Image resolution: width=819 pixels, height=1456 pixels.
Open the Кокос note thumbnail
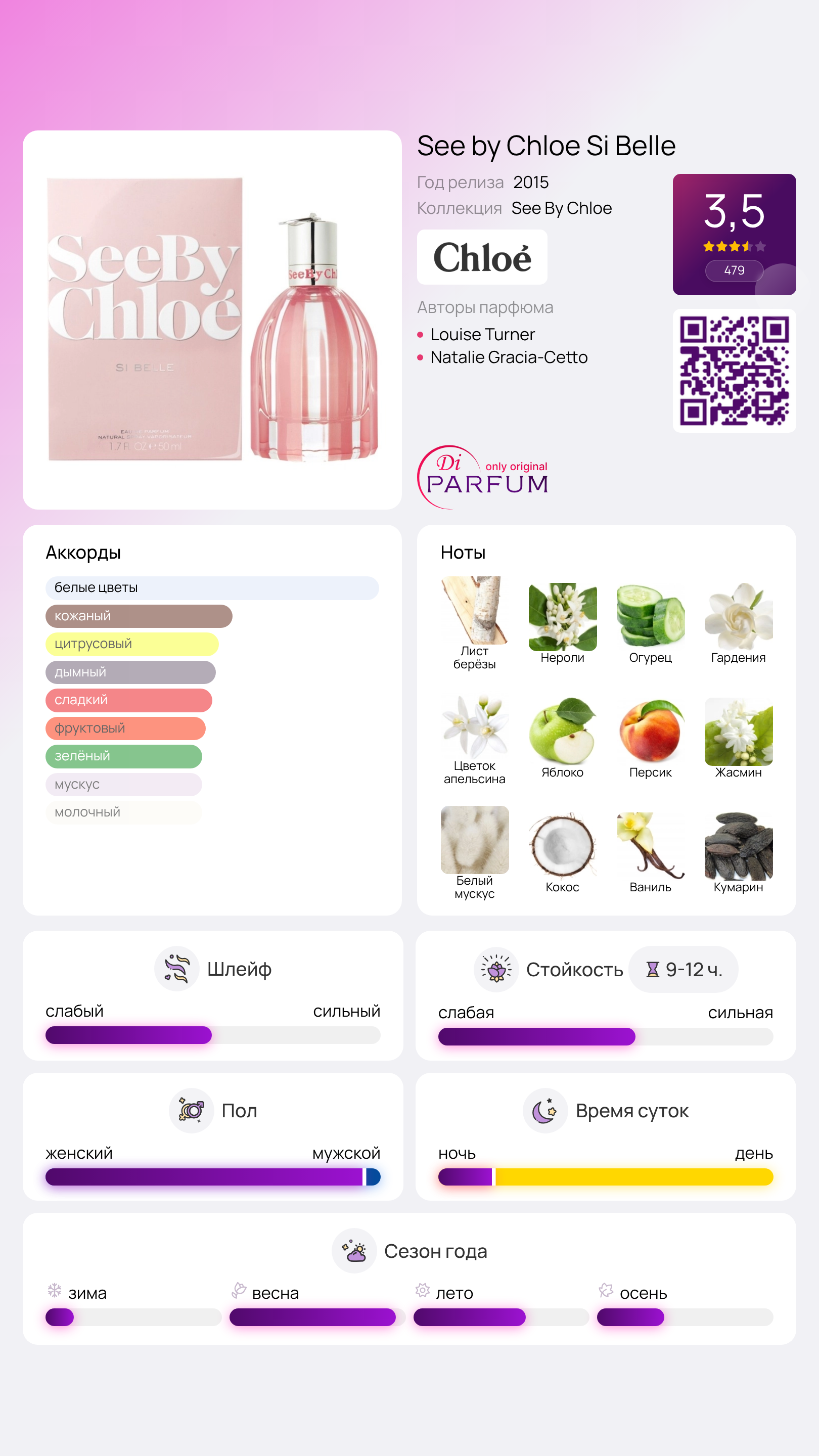tap(562, 846)
